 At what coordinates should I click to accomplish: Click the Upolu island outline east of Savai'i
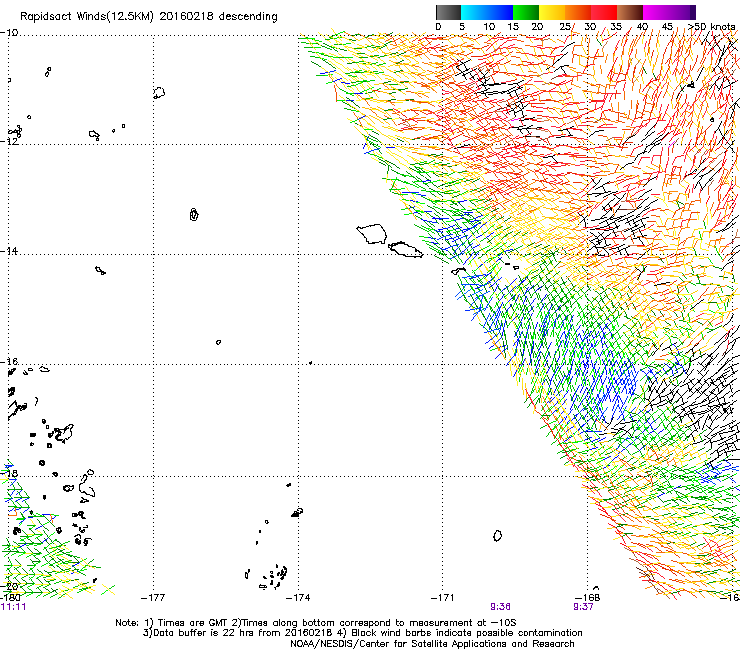tap(405, 249)
